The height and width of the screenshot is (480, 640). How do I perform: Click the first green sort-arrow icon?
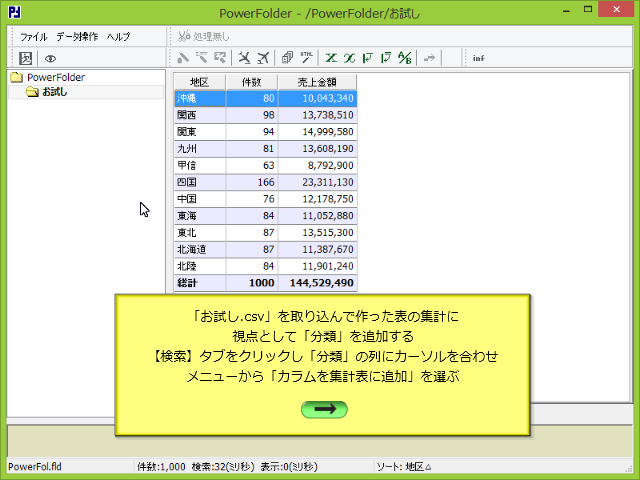(x=368, y=58)
